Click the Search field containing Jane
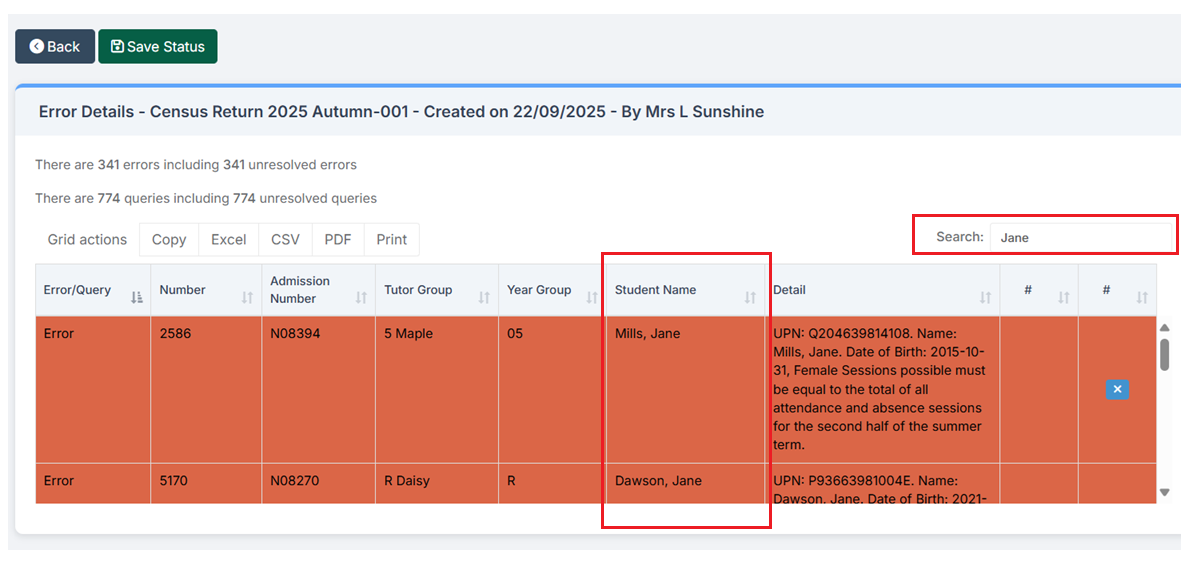The image size is (1196, 582). coord(1080,238)
